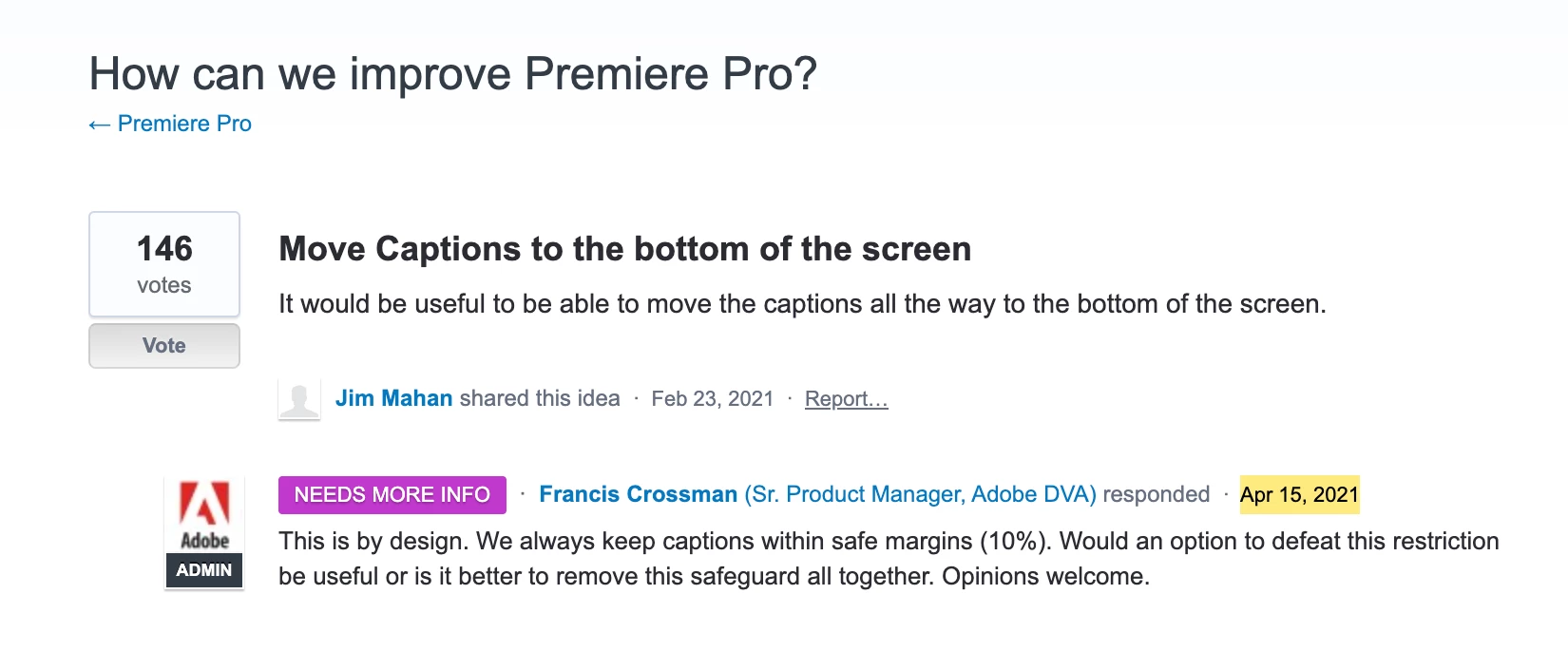The width and height of the screenshot is (1568, 671).
Task: Open Jim Mahan's profile name link
Action: click(393, 398)
